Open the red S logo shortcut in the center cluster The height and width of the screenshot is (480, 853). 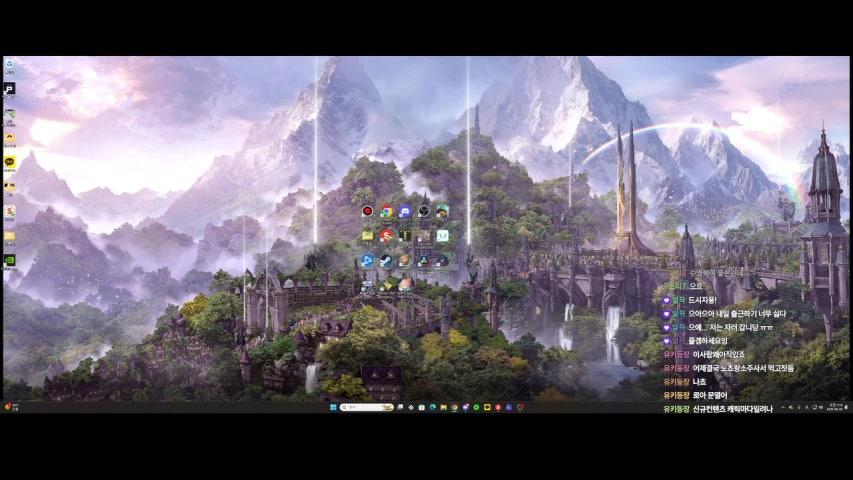click(386, 236)
